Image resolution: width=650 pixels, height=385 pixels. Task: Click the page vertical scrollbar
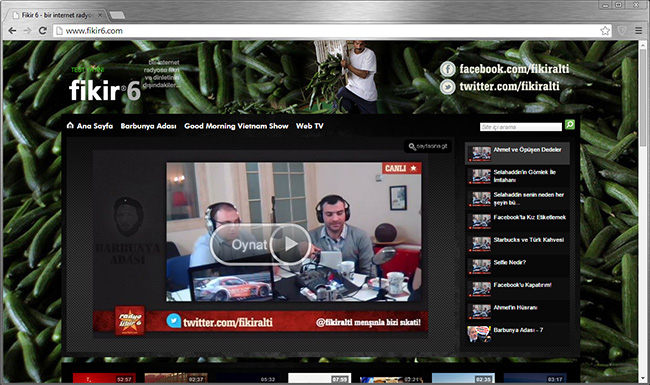tap(643, 211)
